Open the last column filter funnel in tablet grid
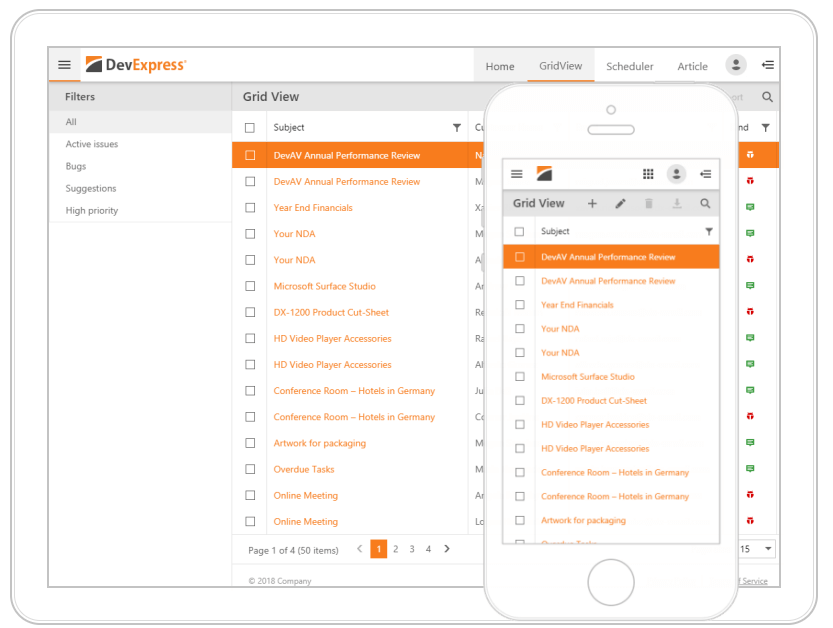Screen dimensions: 833x628 [x=766, y=128]
